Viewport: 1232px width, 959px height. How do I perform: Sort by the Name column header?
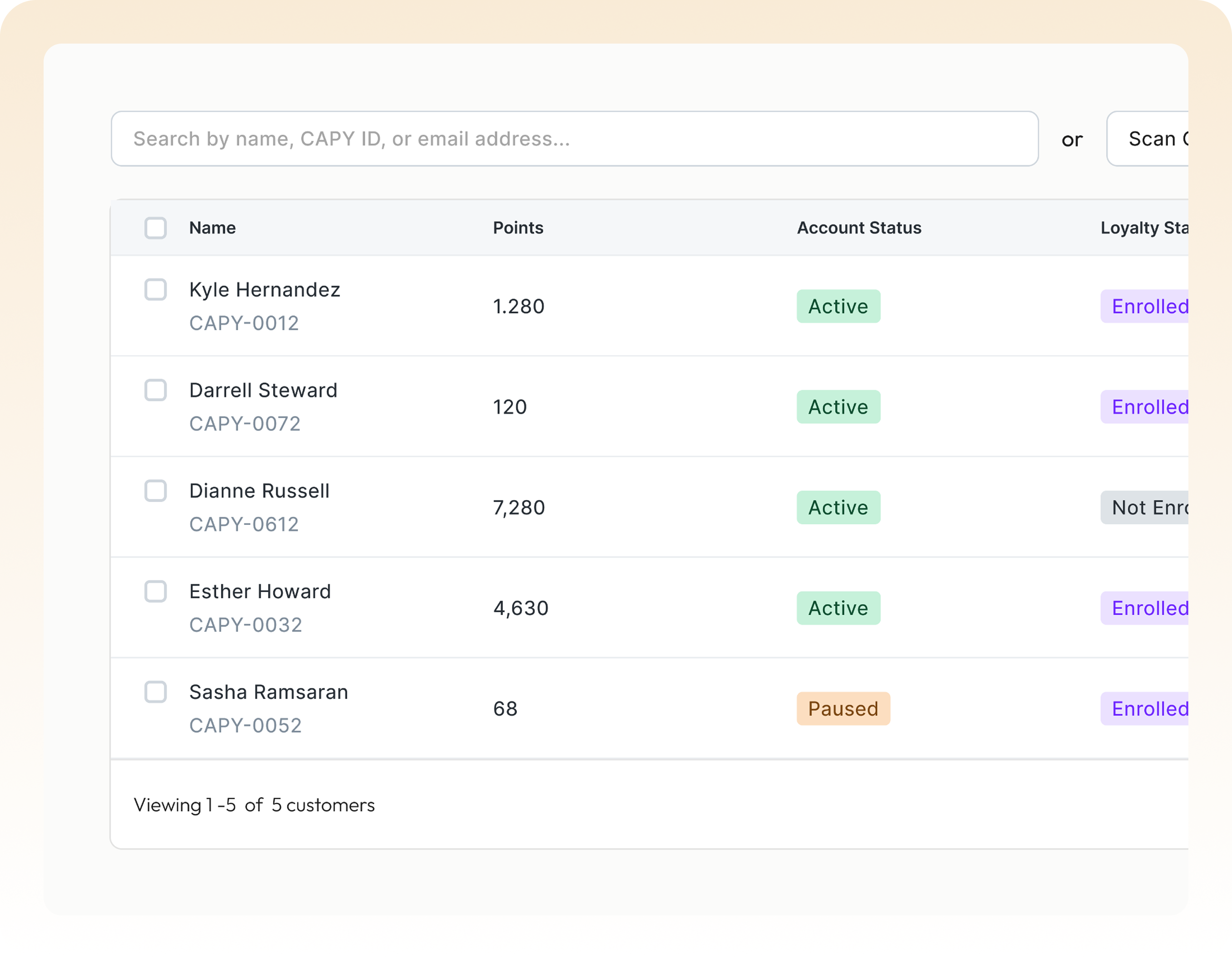click(x=213, y=228)
